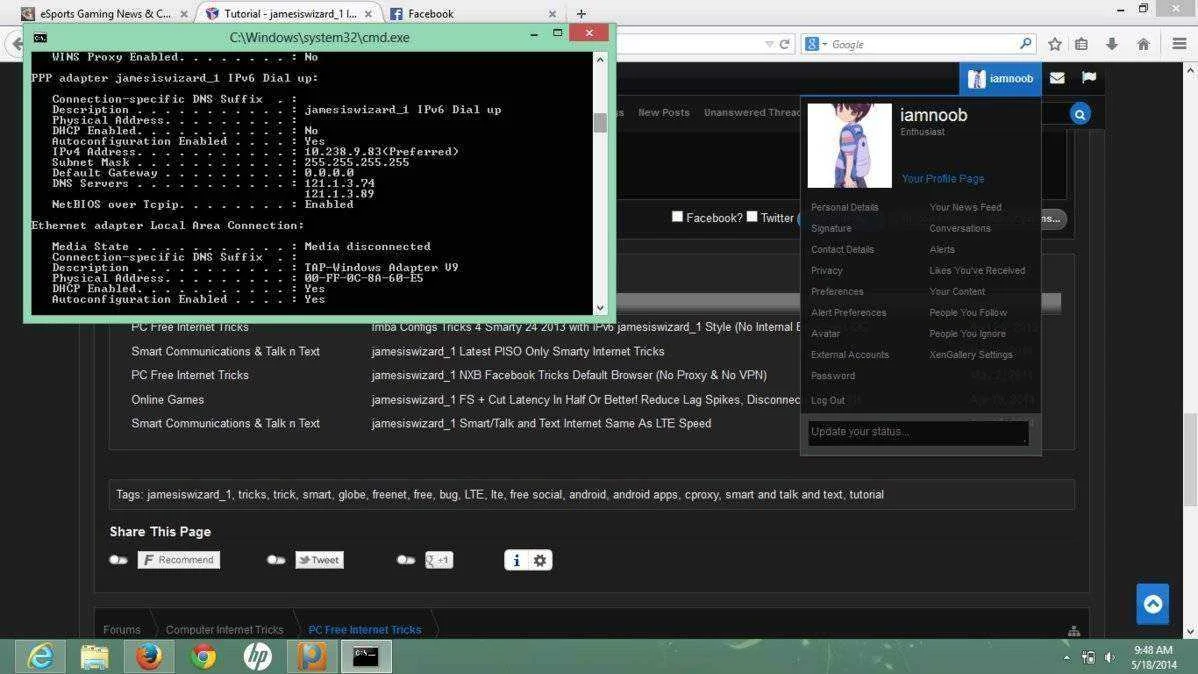Click the Google +1 share button
The image size is (1198, 674).
coord(439,560)
